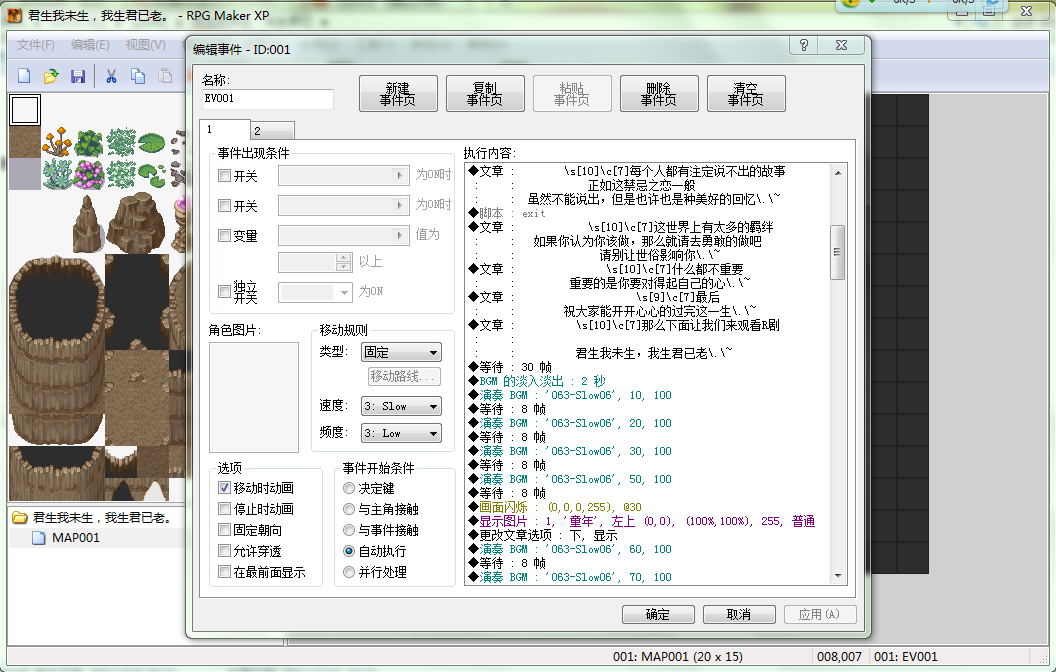The image size is (1056, 672).
Task: Enable the 独立开关 checkbox
Action: [x=225, y=292]
